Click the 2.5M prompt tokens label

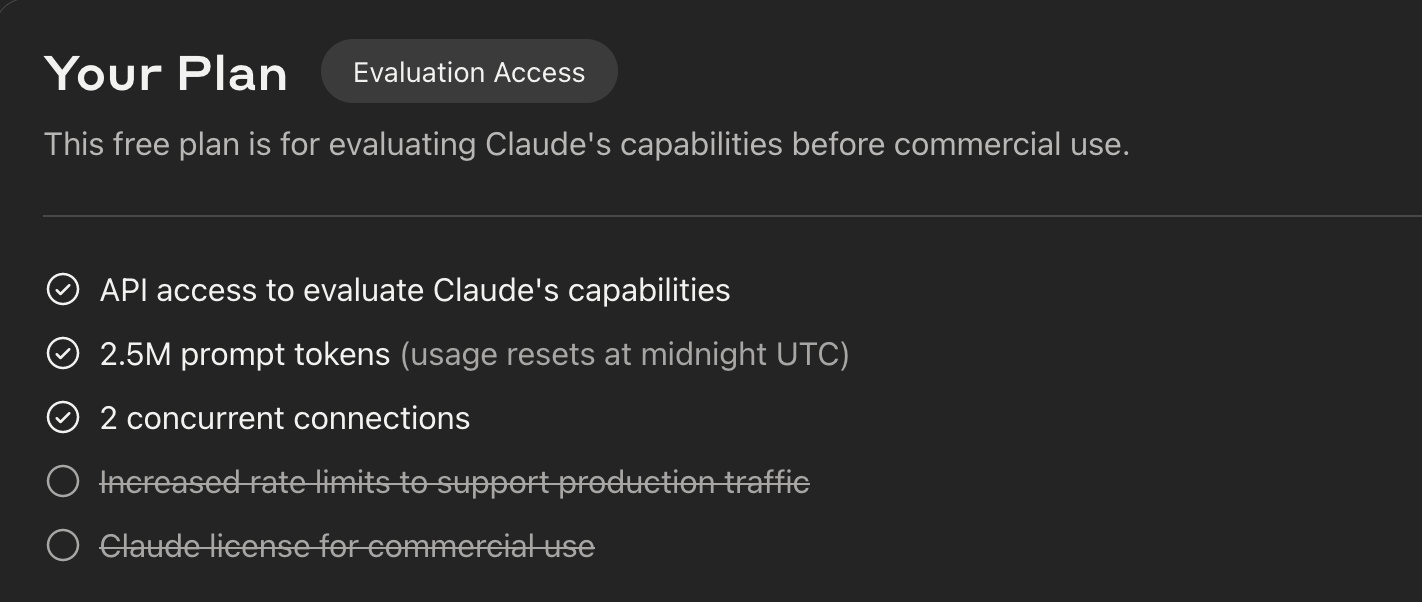[x=245, y=355]
